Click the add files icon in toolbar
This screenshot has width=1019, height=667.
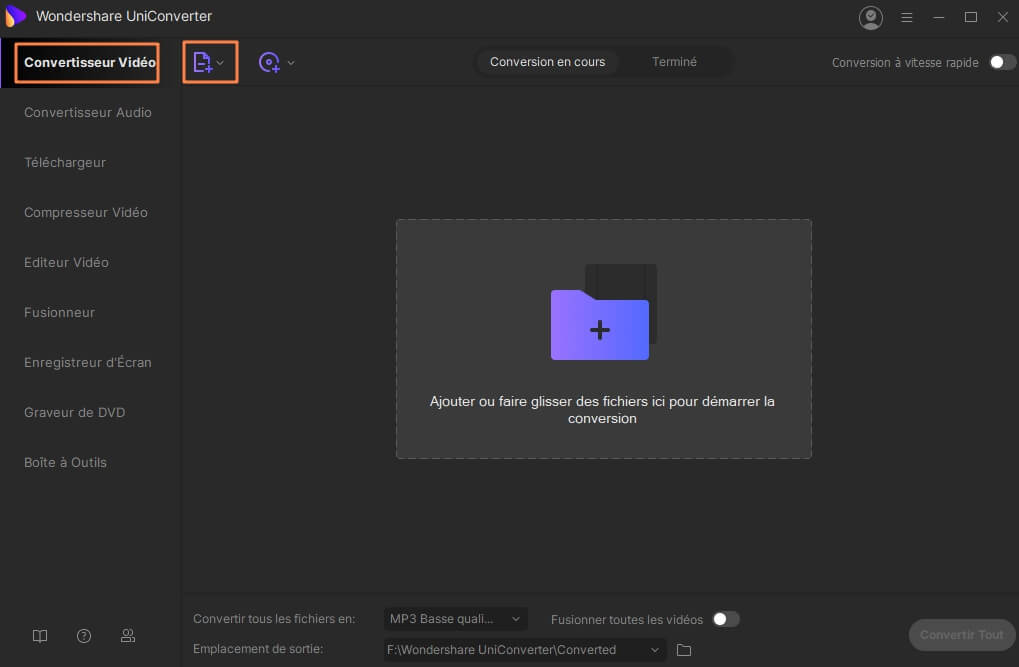click(x=203, y=62)
